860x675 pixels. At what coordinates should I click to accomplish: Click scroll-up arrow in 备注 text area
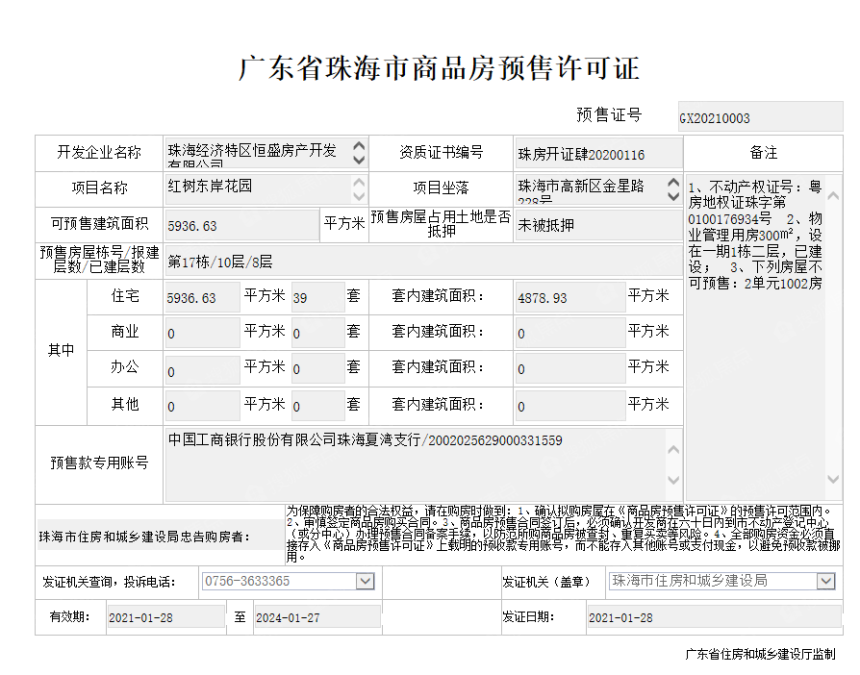coord(833,195)
